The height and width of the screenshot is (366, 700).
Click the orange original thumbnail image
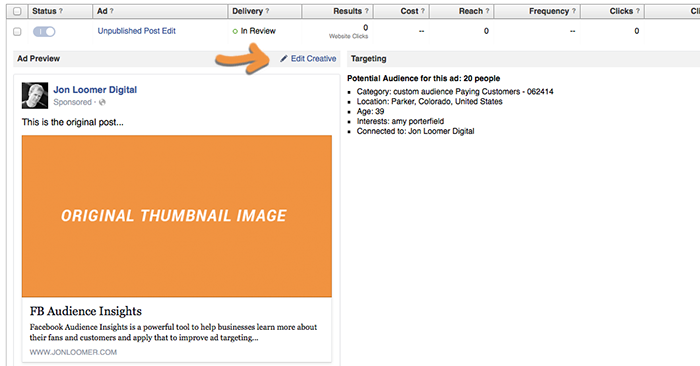point(177,216)
